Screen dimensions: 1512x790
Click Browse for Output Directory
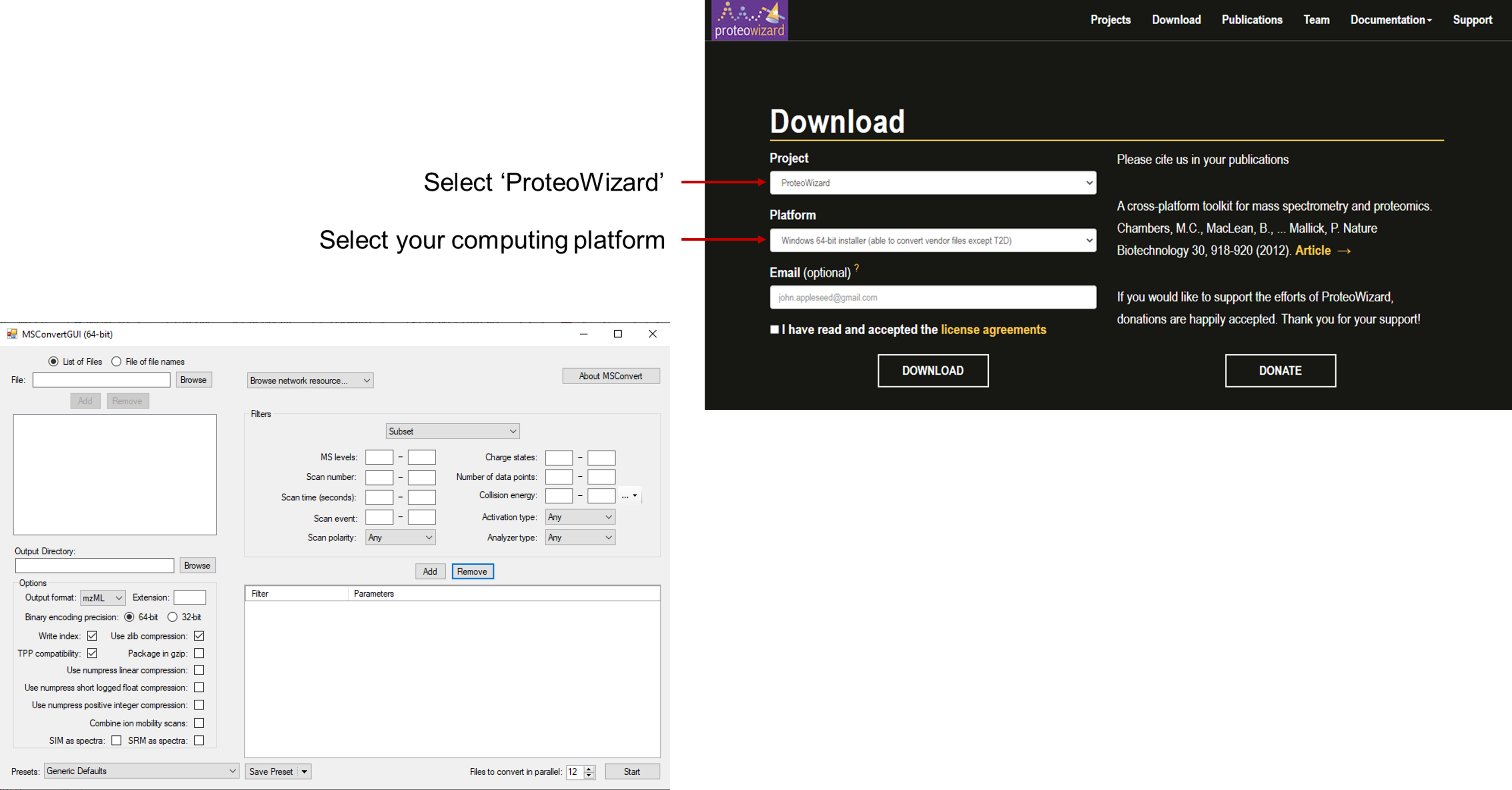(x=197, y=565)
